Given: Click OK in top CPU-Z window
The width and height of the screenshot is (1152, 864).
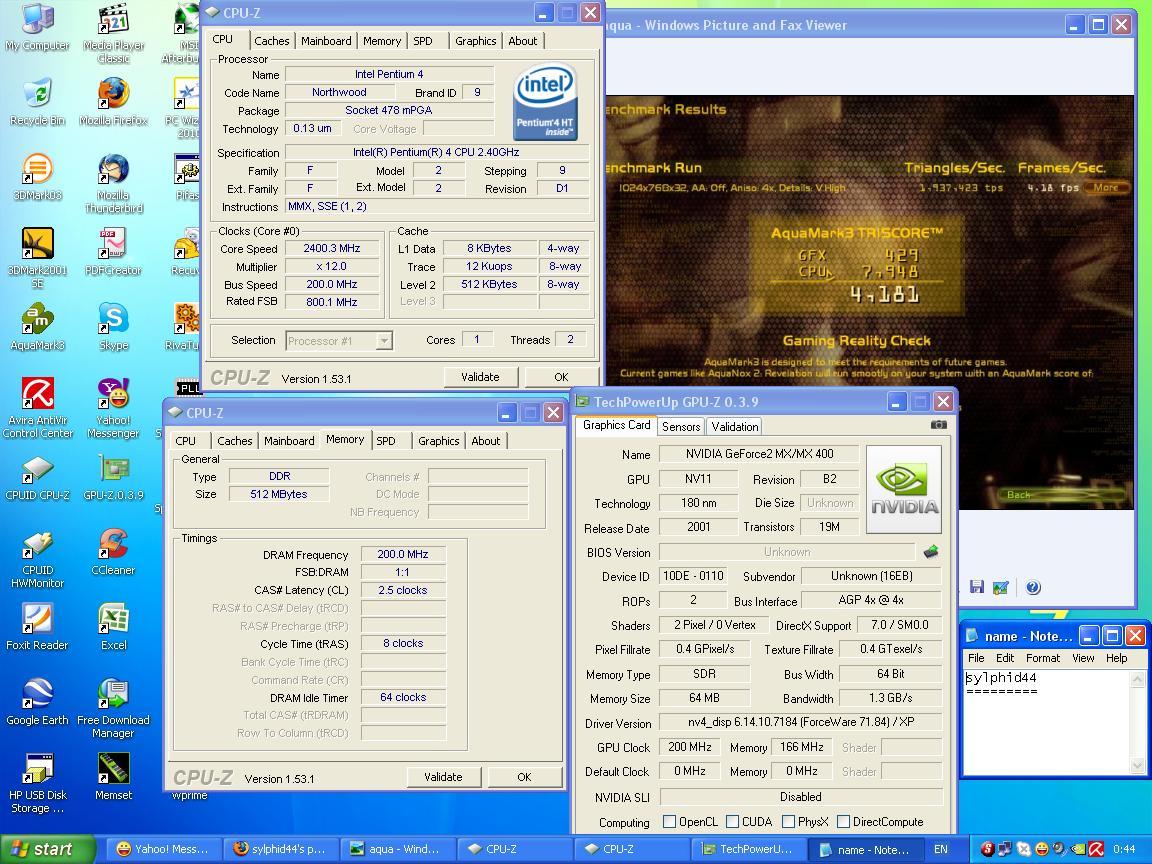Looking at the screenshot, I should [561, 377].
